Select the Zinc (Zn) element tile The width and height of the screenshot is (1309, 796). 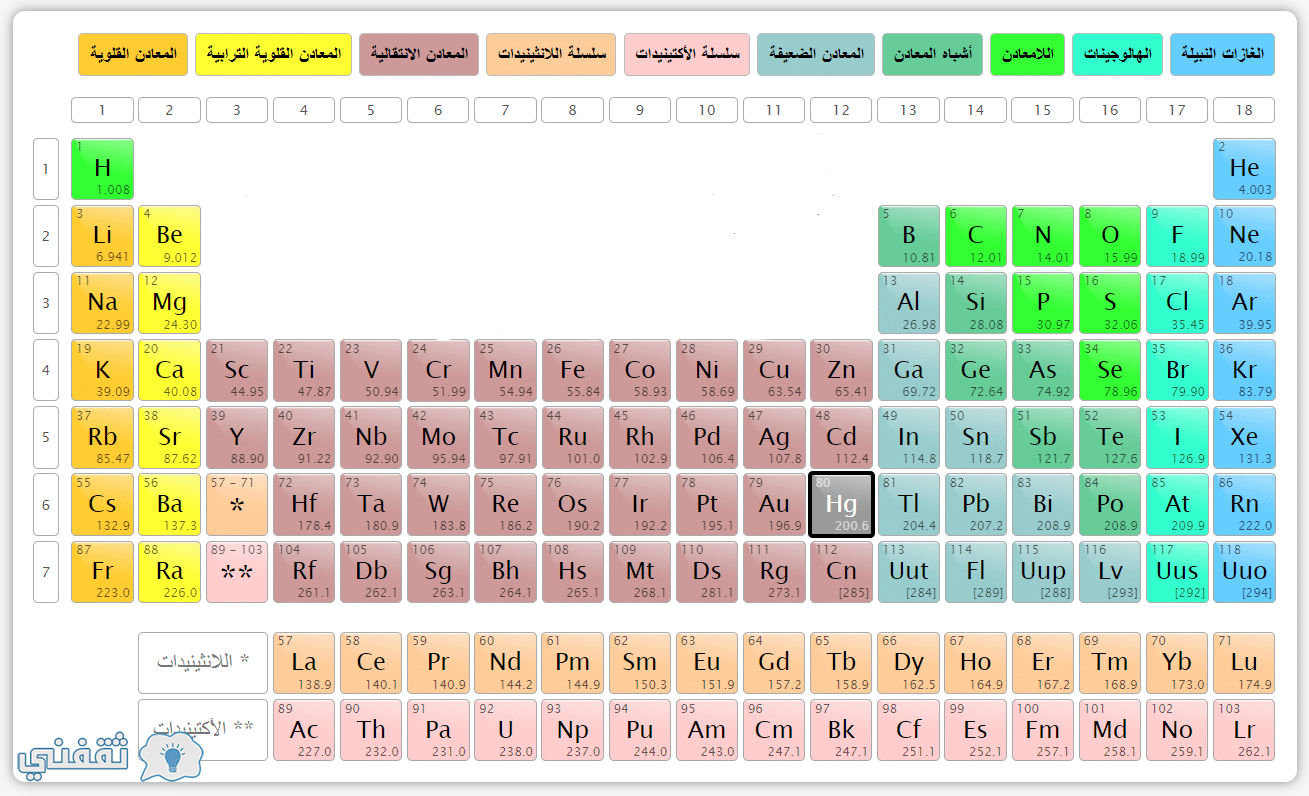point(841,369)
